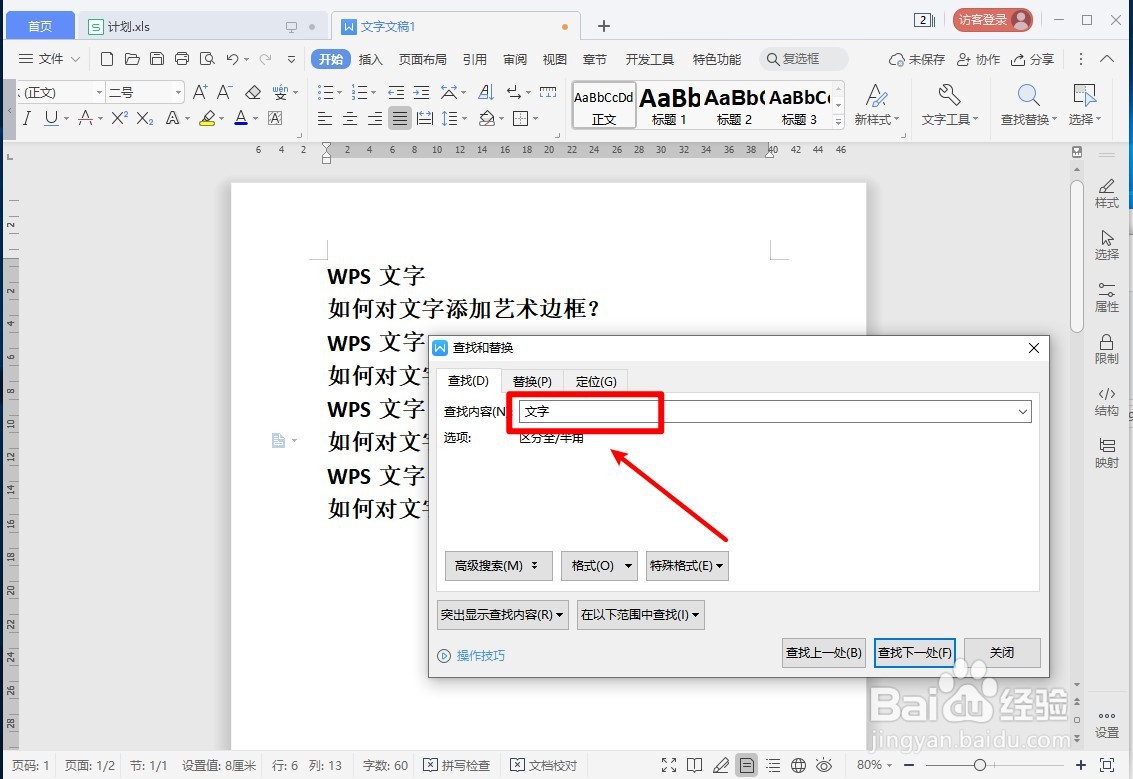Switch to web layout globe icon
This screenshot has width=1133, height=779.
tap(798, 765)
